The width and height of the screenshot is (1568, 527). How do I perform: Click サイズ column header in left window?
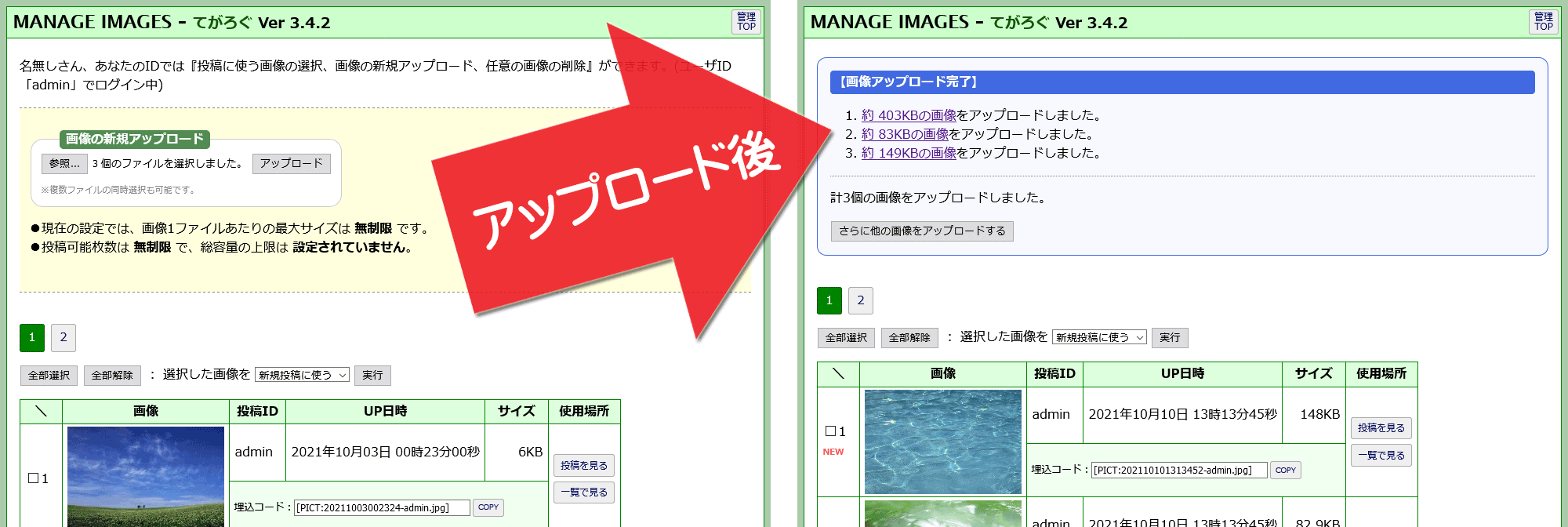(x=517, y=412)
